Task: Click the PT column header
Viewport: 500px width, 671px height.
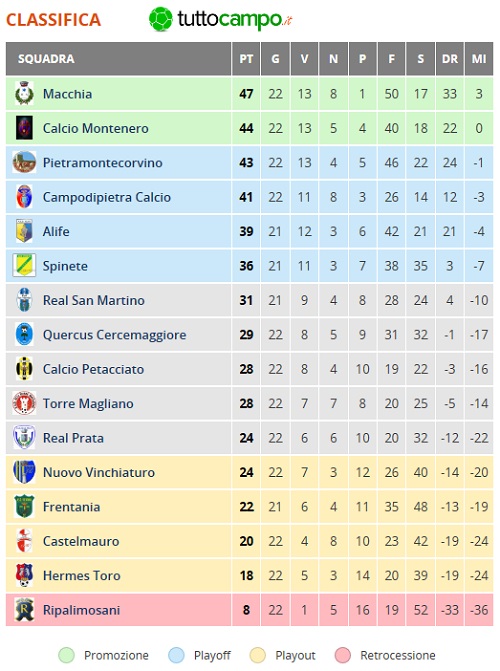Action: coord(246,59)
